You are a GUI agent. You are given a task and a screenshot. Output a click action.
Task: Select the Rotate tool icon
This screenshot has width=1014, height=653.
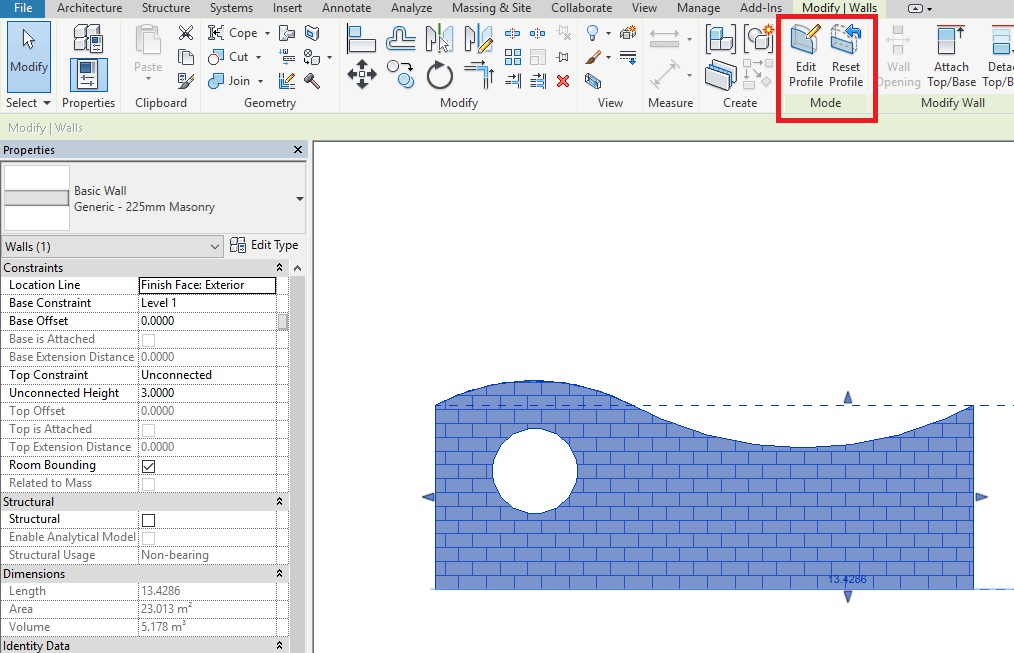pyautogui.click(x=440, y=75)
